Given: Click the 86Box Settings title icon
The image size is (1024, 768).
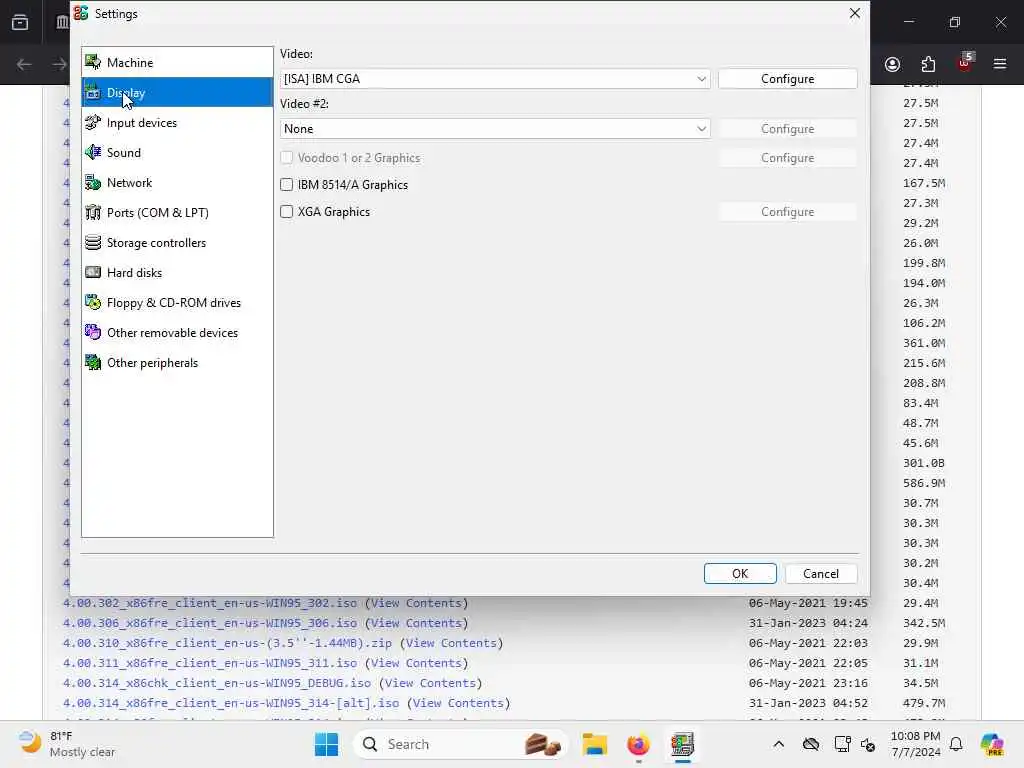Looking at the screenshot, I should click(x=81, y=13).
